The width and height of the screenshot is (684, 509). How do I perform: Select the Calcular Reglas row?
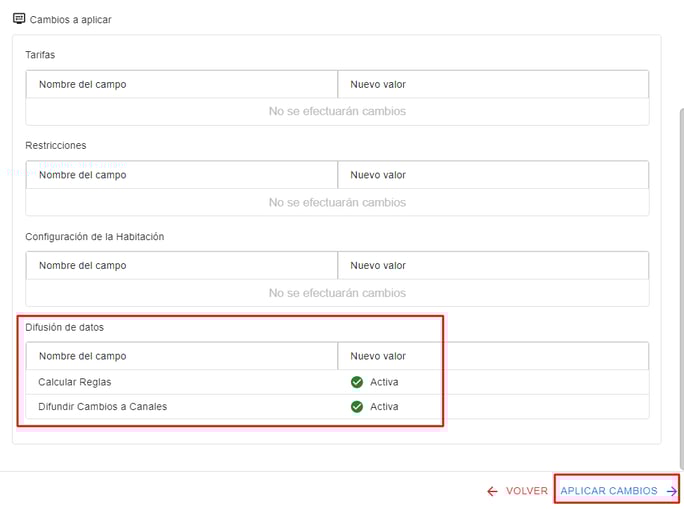[x=75, y=382]
